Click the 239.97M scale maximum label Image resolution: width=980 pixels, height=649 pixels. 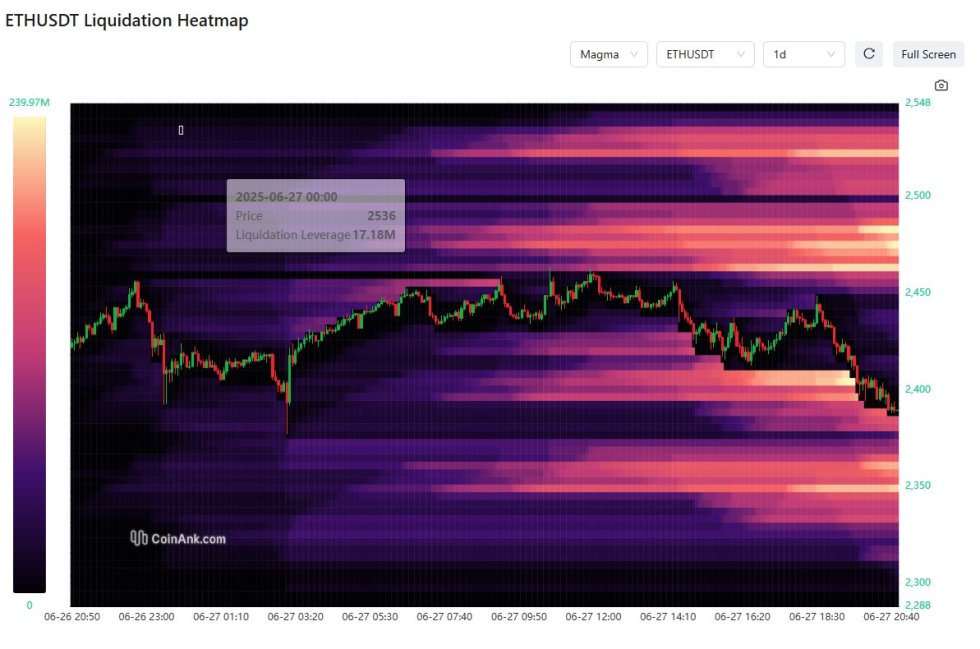[x=29, y=103]
